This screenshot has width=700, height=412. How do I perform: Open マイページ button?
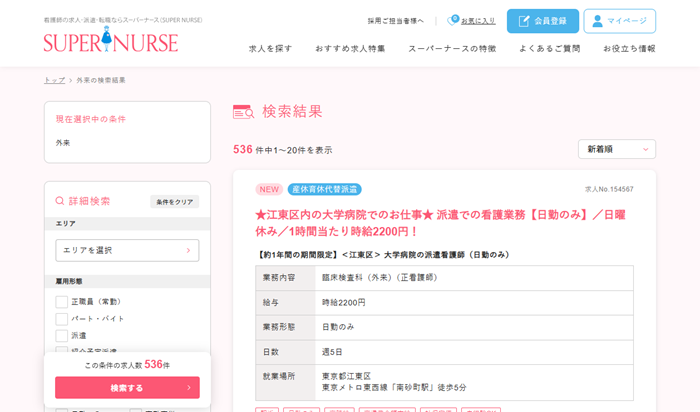(x=620, y=21)
